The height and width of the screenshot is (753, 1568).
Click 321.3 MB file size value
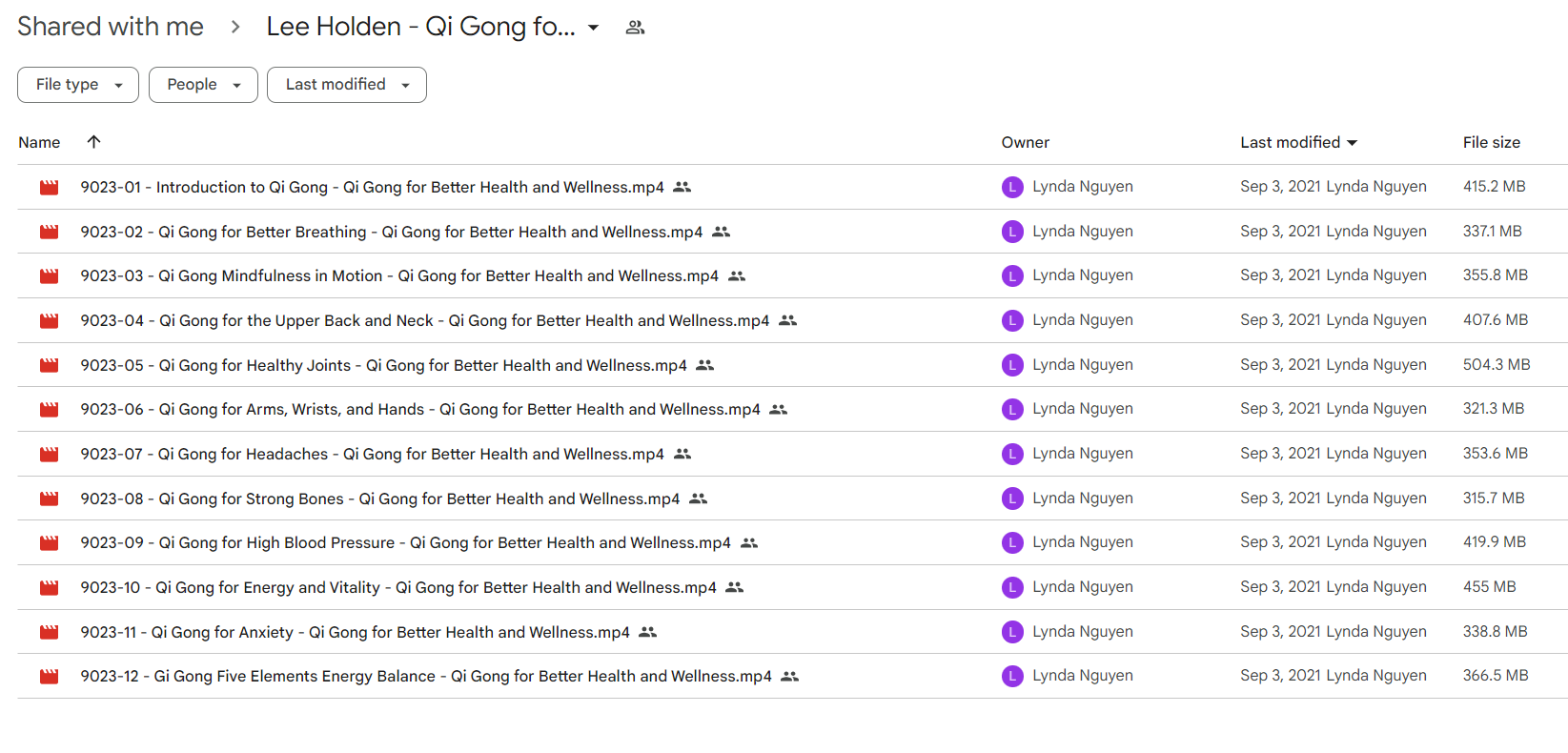click(x=1494, y=409)
